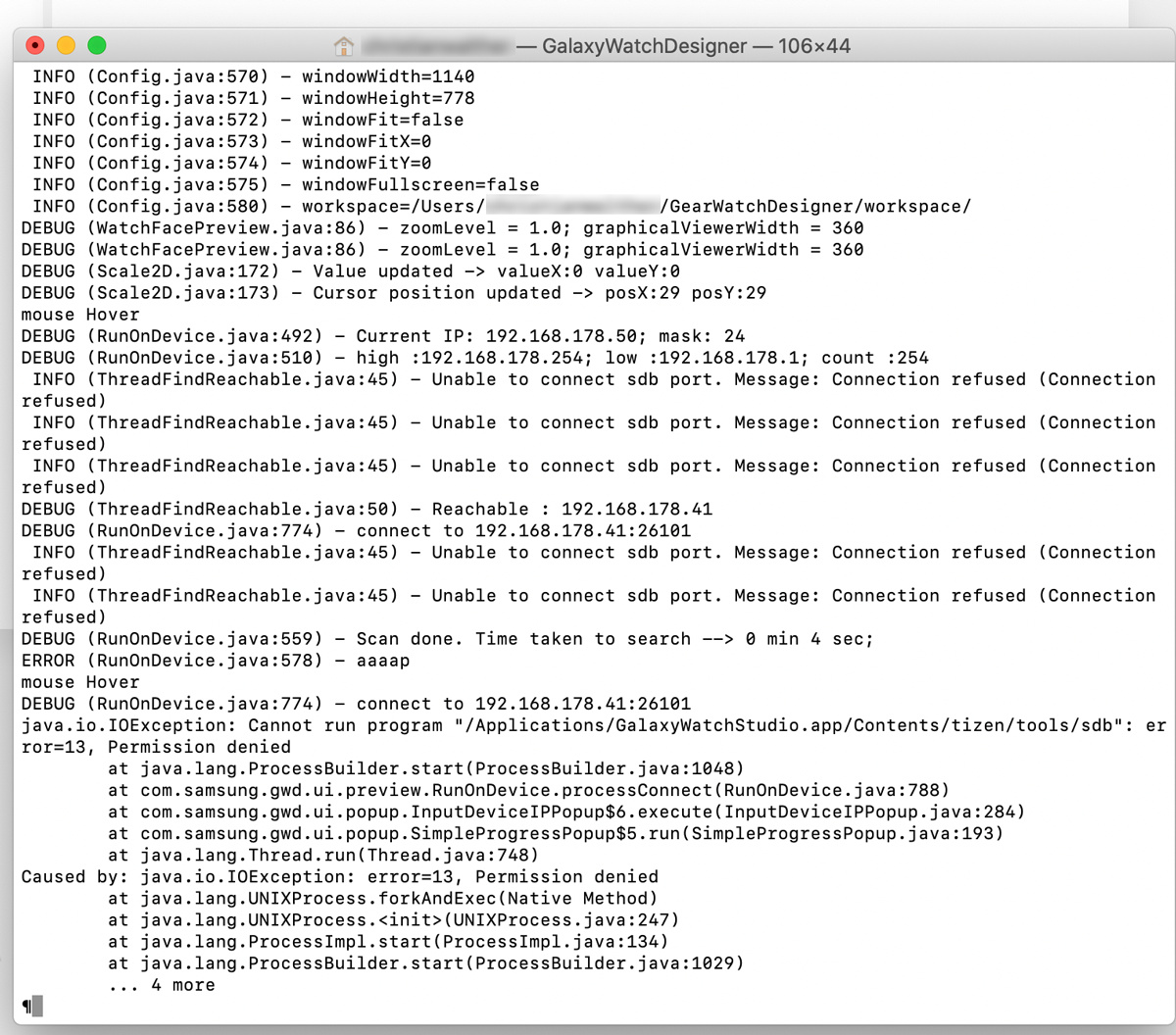Click the 'ProcessBuilder.java:1029' stack trace line

pos(426,962)
